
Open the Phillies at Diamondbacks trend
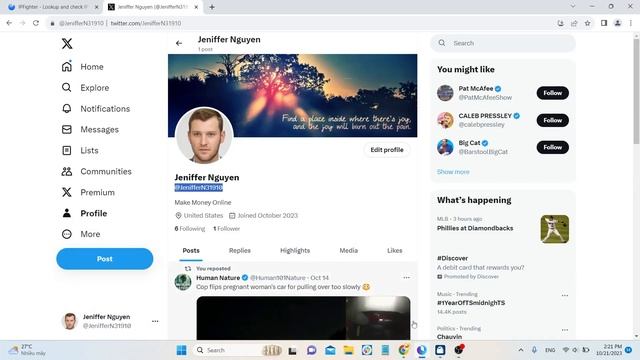coord(475,228)
